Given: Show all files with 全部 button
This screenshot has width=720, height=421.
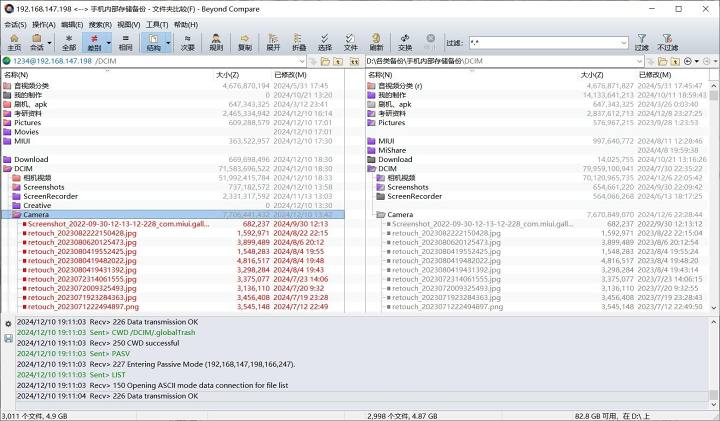Looking at the screenshot, I should coord(68,42).
